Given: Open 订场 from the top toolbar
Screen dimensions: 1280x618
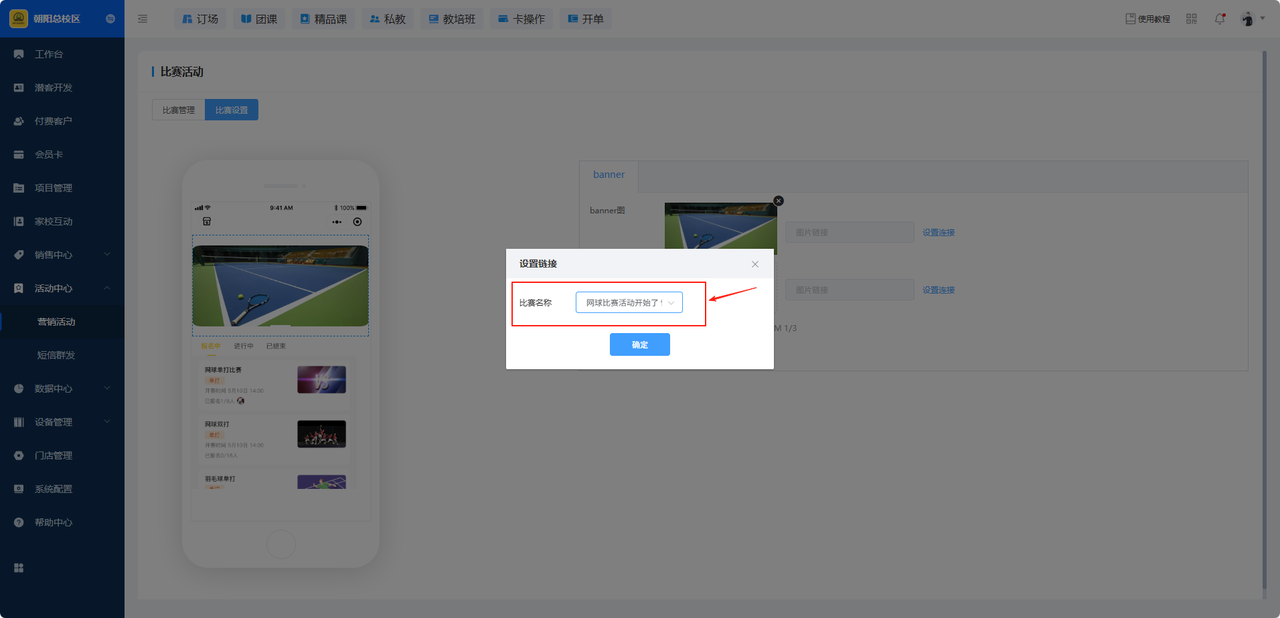Looking at the screenshot, I should pos(200,19).
